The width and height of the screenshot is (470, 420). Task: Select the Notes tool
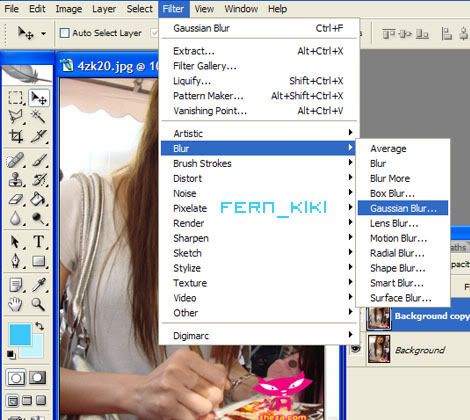(x=15, y=285)
